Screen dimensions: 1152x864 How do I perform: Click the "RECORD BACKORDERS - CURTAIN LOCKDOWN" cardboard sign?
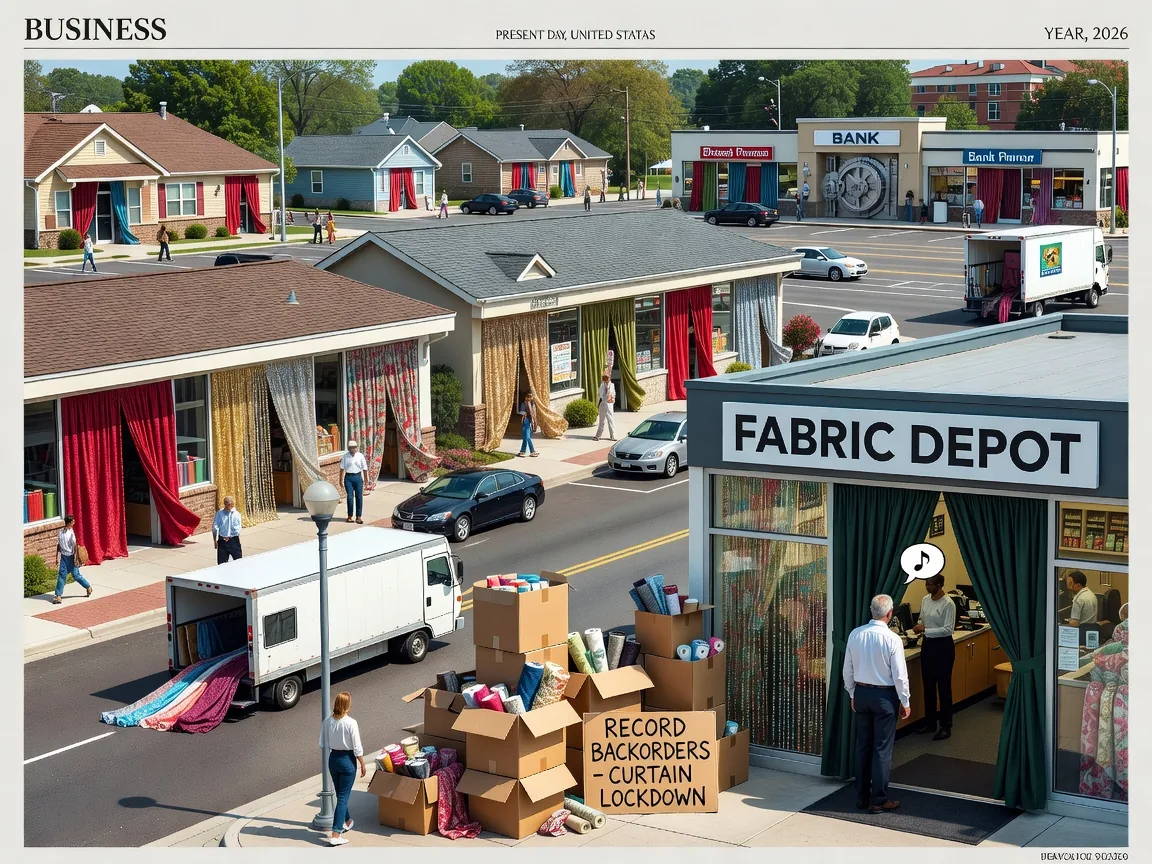[x=650, y=762]
